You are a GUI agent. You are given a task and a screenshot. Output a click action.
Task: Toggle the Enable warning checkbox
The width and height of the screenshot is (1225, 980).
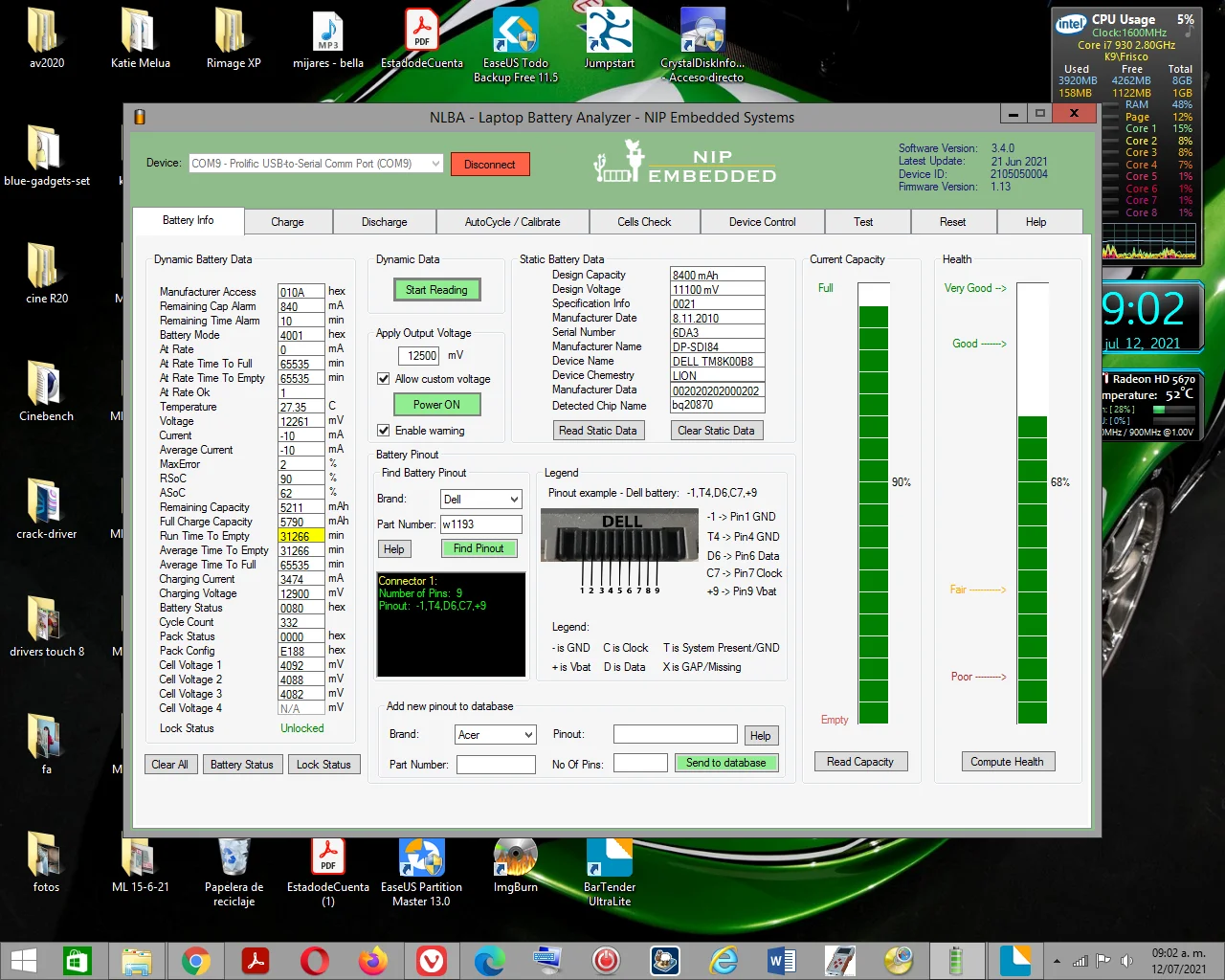[x=384, y=431]
